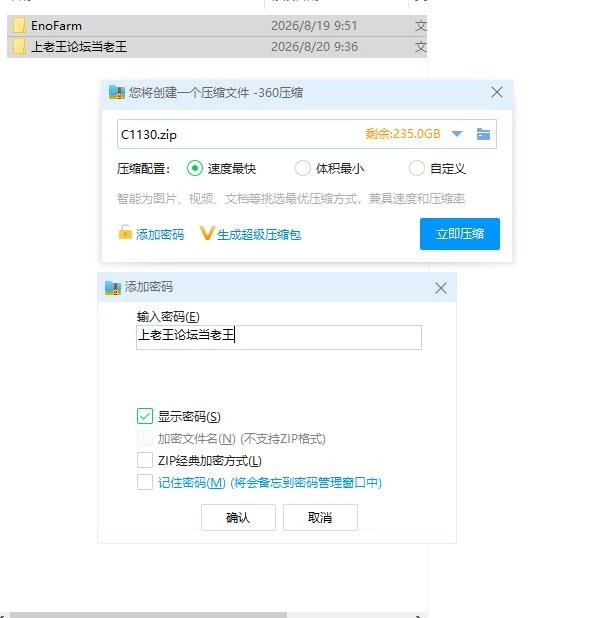
Task: Check the 记住密码(M) checkbox
Action: pyautogui.click(x=145, y=482)
